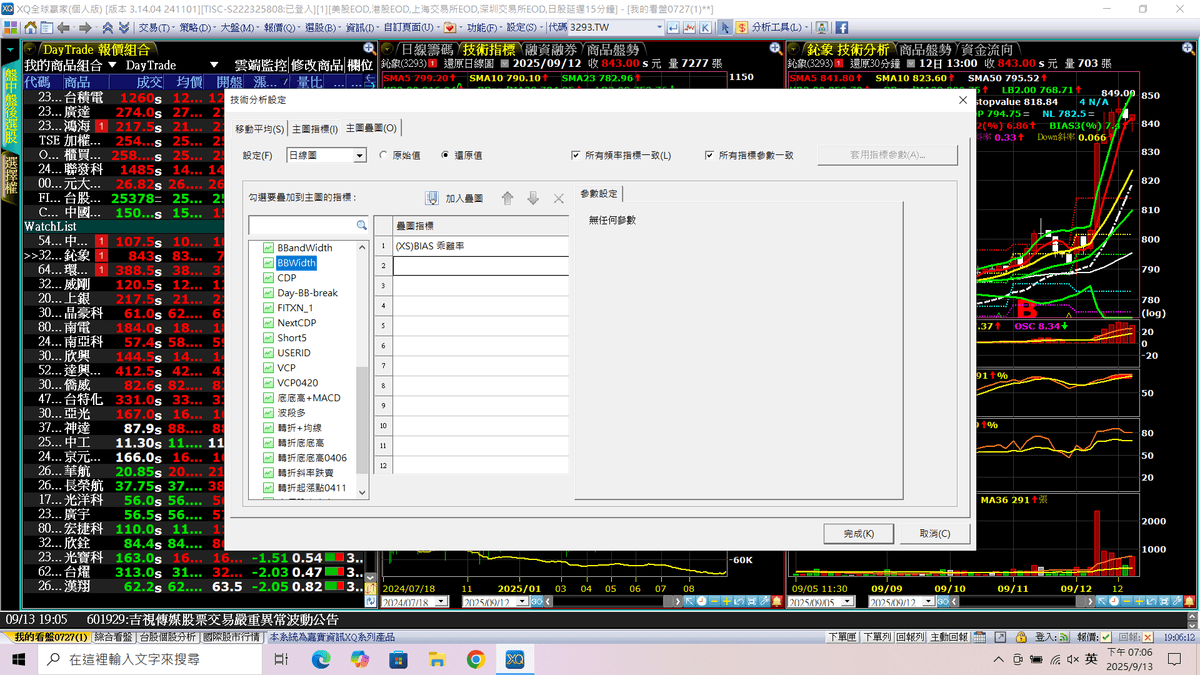
Task: Select the 底底高+MACD indicator
Action: point(308,398)
